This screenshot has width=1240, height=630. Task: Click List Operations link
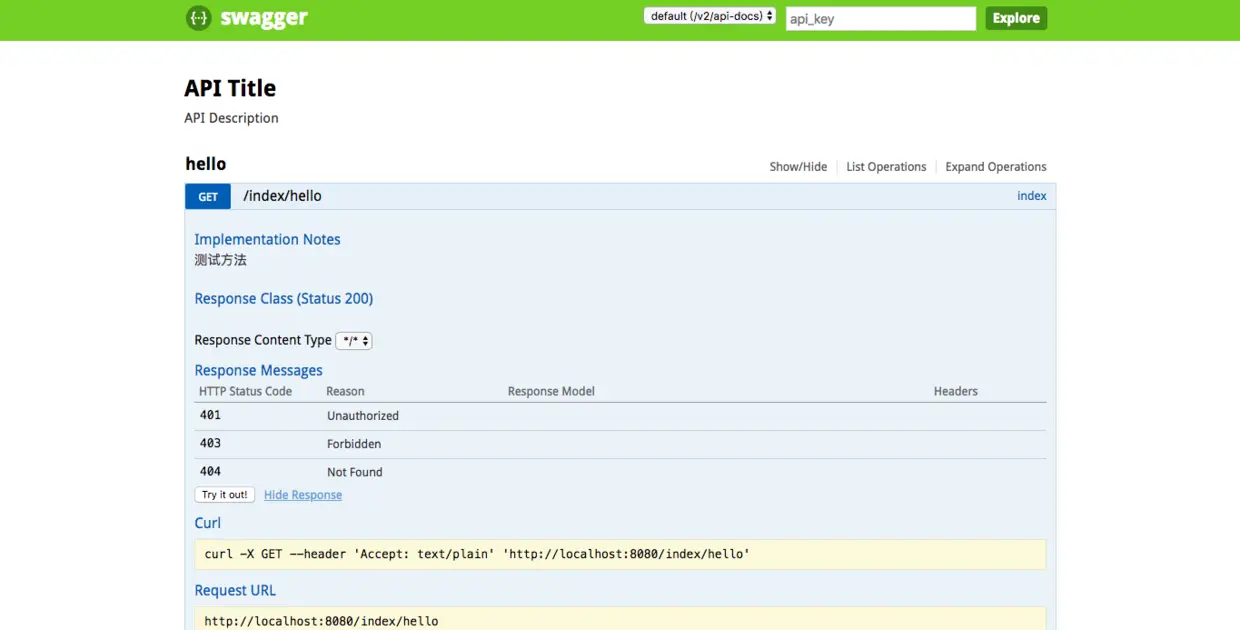(x=886, y=167)
